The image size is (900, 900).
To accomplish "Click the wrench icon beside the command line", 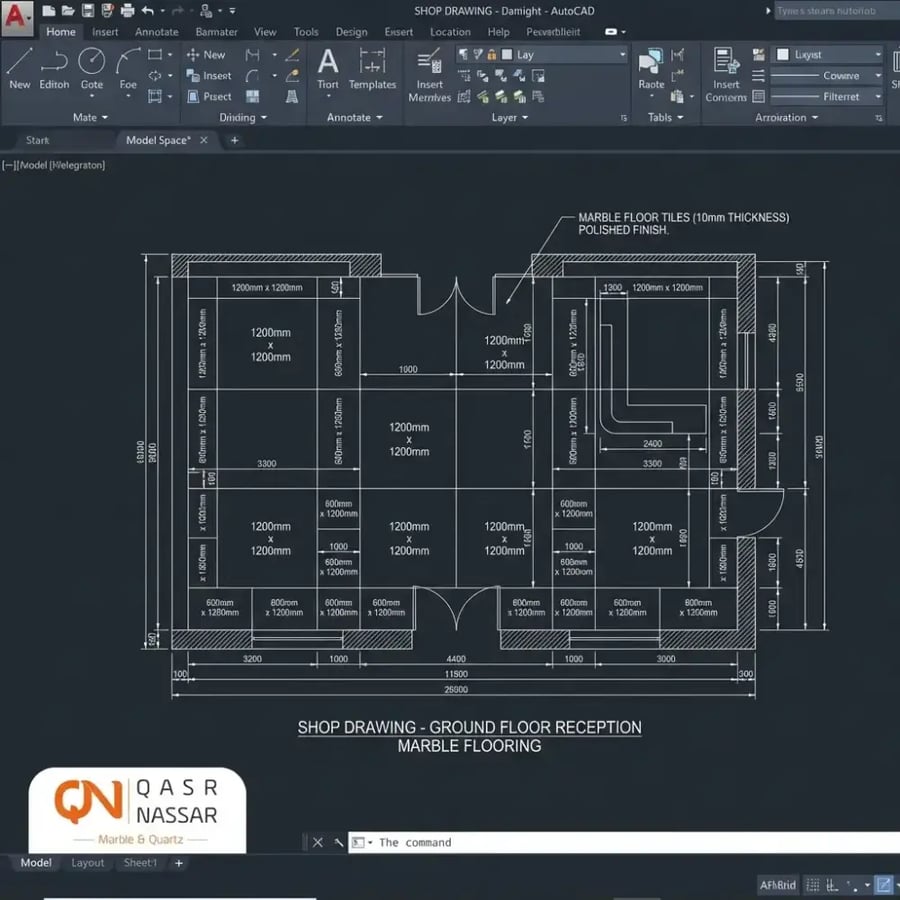I will point(339,842).
